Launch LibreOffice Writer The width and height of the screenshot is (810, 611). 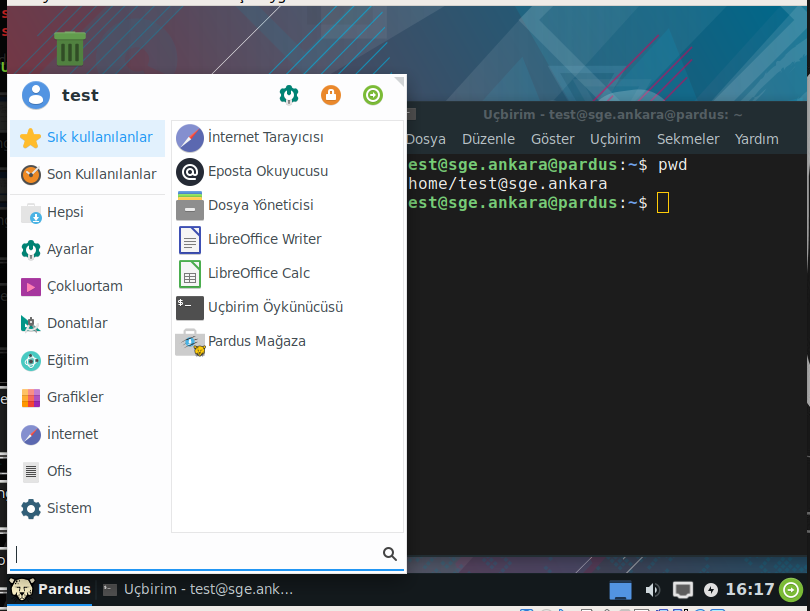tap(287, 240)
